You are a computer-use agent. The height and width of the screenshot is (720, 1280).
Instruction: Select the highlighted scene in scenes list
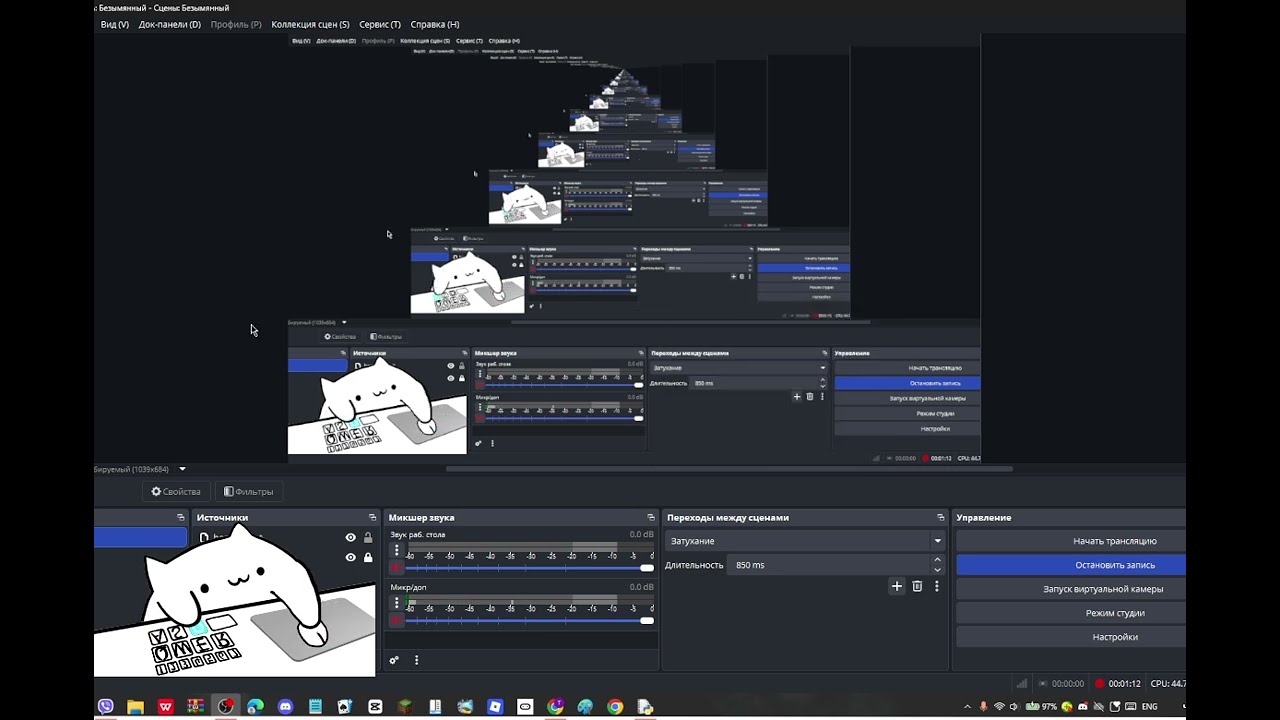pyautogui.click(x=140, y=538)
